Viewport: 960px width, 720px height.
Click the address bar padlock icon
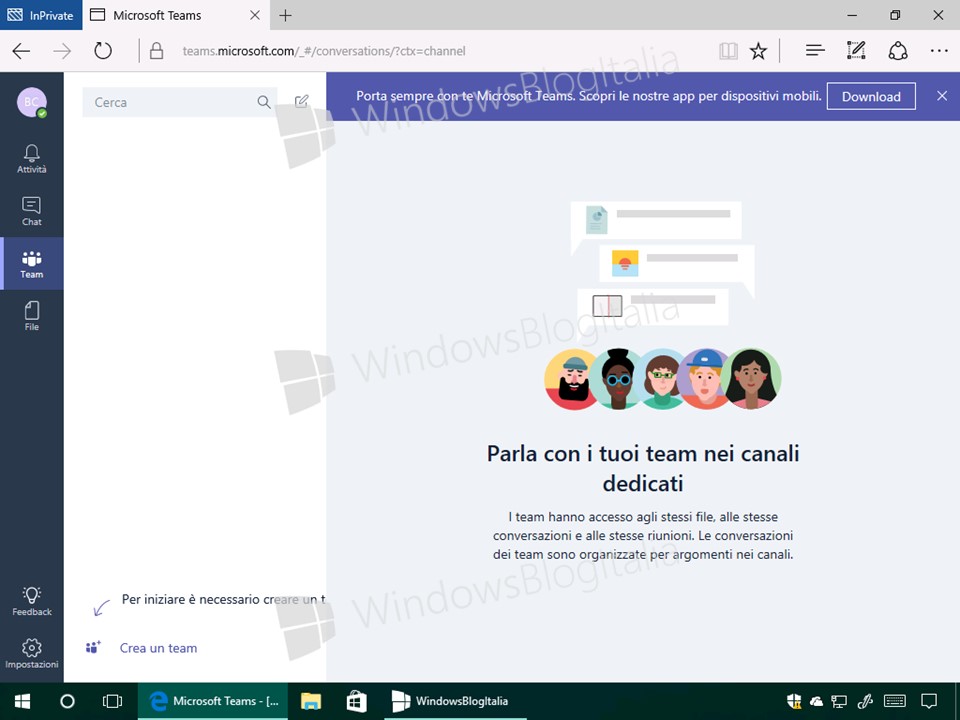point(156,51)
